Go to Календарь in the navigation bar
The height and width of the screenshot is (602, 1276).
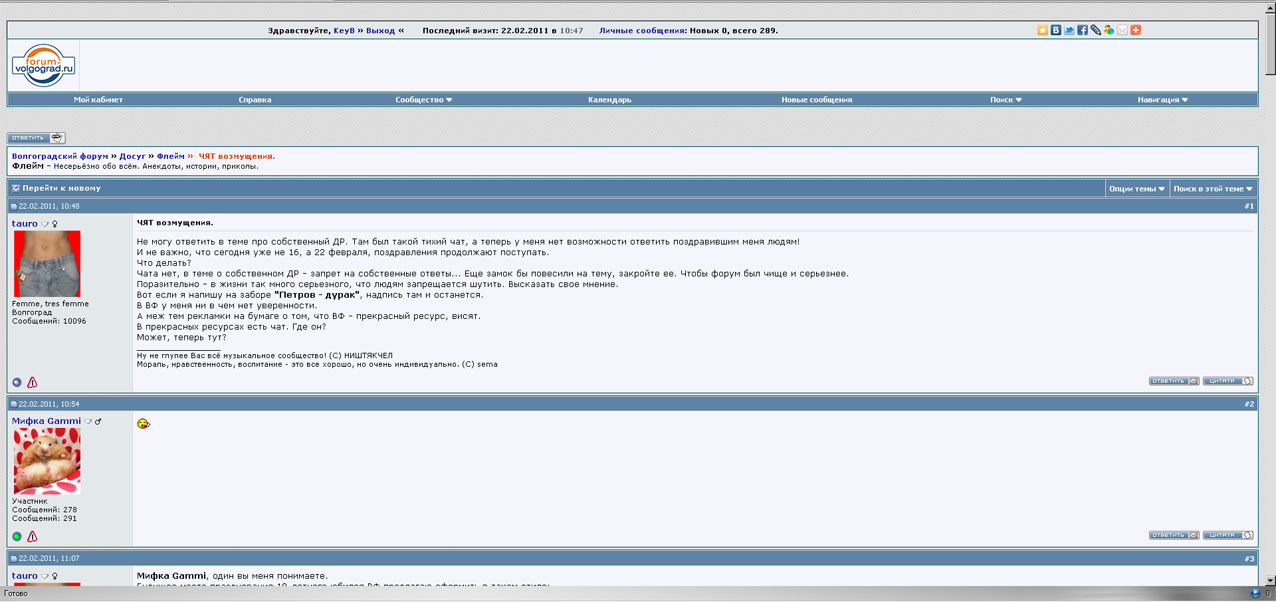pos(609,100)
